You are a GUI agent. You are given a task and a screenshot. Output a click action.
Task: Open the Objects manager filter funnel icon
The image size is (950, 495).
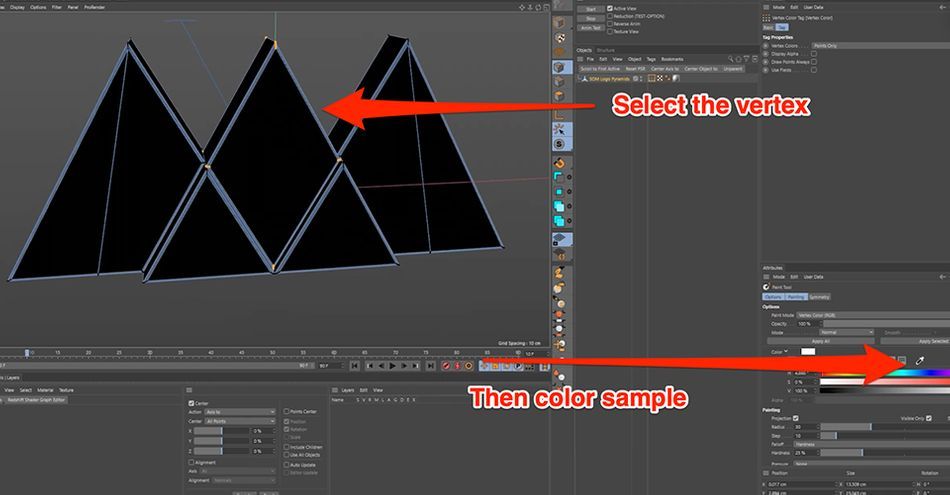click(x=746, y=59)
